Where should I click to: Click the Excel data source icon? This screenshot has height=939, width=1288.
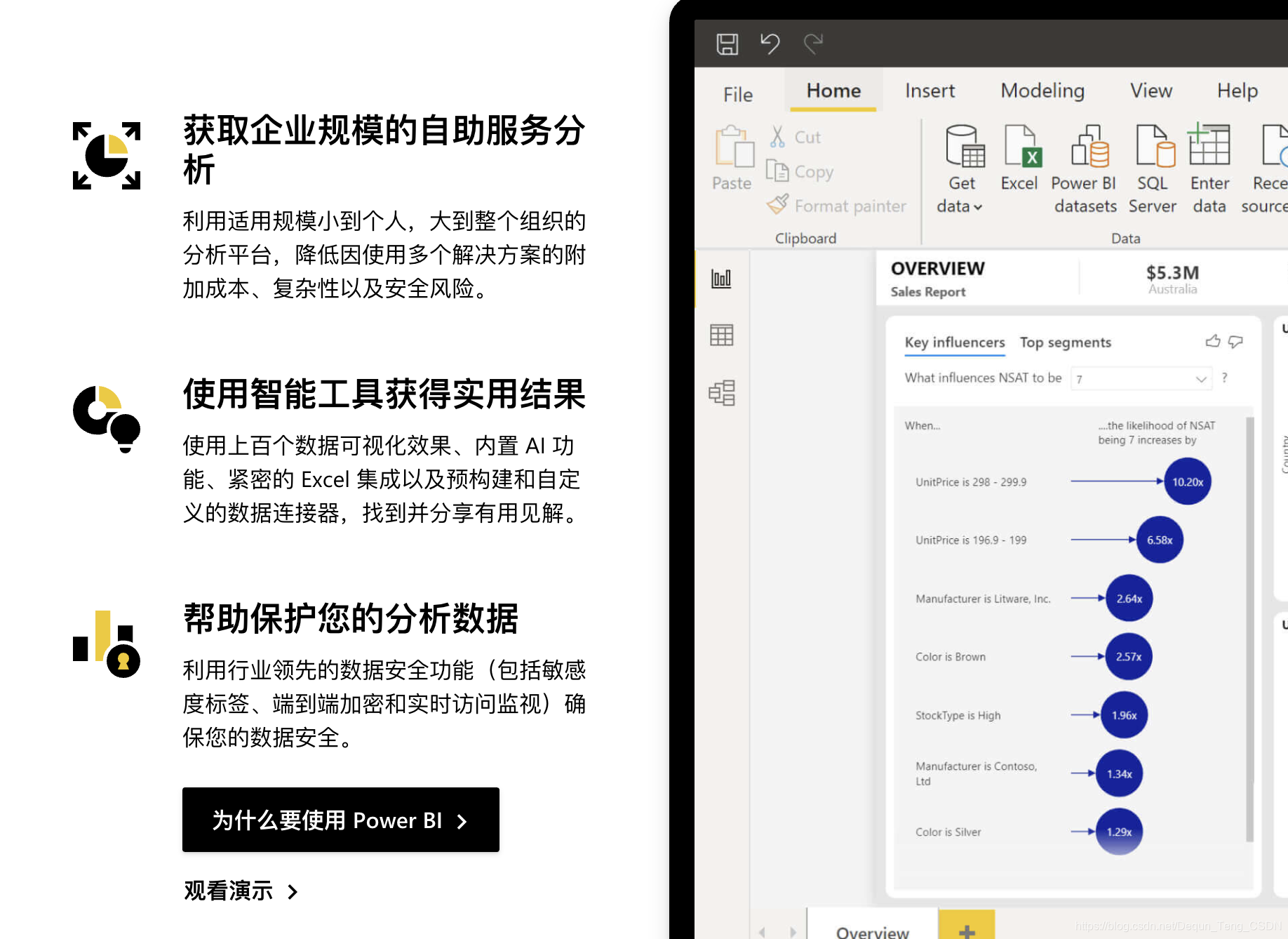(x=1023, y=146)
